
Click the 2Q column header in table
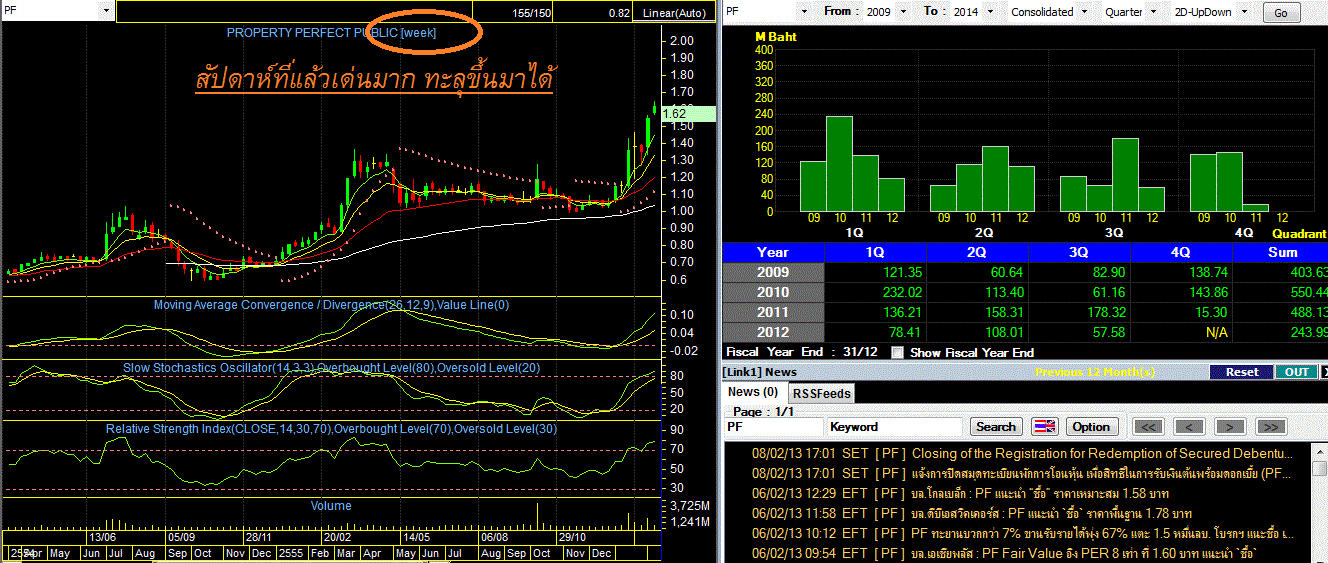(977, 252)
